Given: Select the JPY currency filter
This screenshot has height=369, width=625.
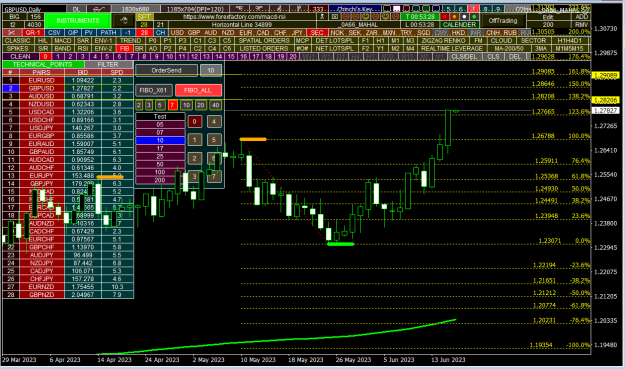Looking at the screenshot, I should (x=297, y=33).
